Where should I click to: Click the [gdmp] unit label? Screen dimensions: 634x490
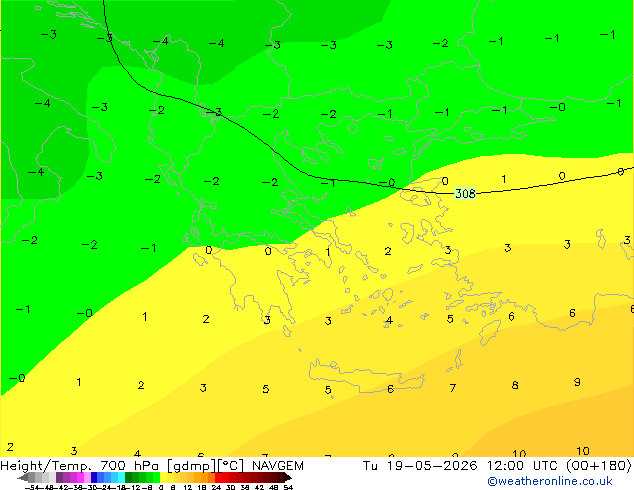(x=192, y=466)
